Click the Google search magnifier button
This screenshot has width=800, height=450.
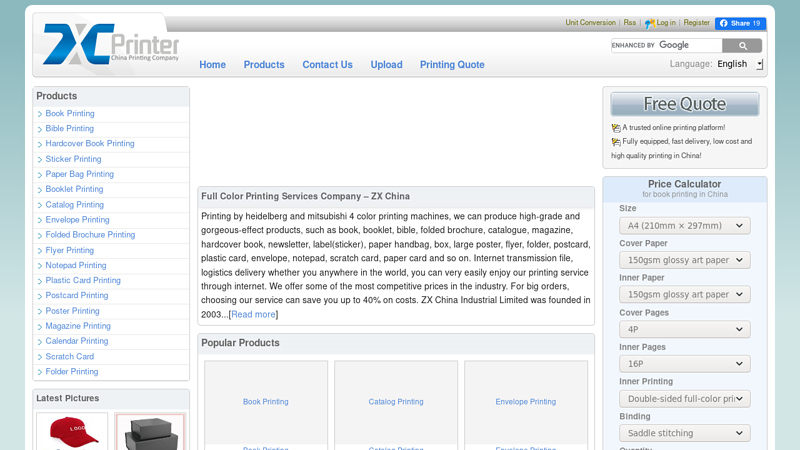click(x=742, y=45)
